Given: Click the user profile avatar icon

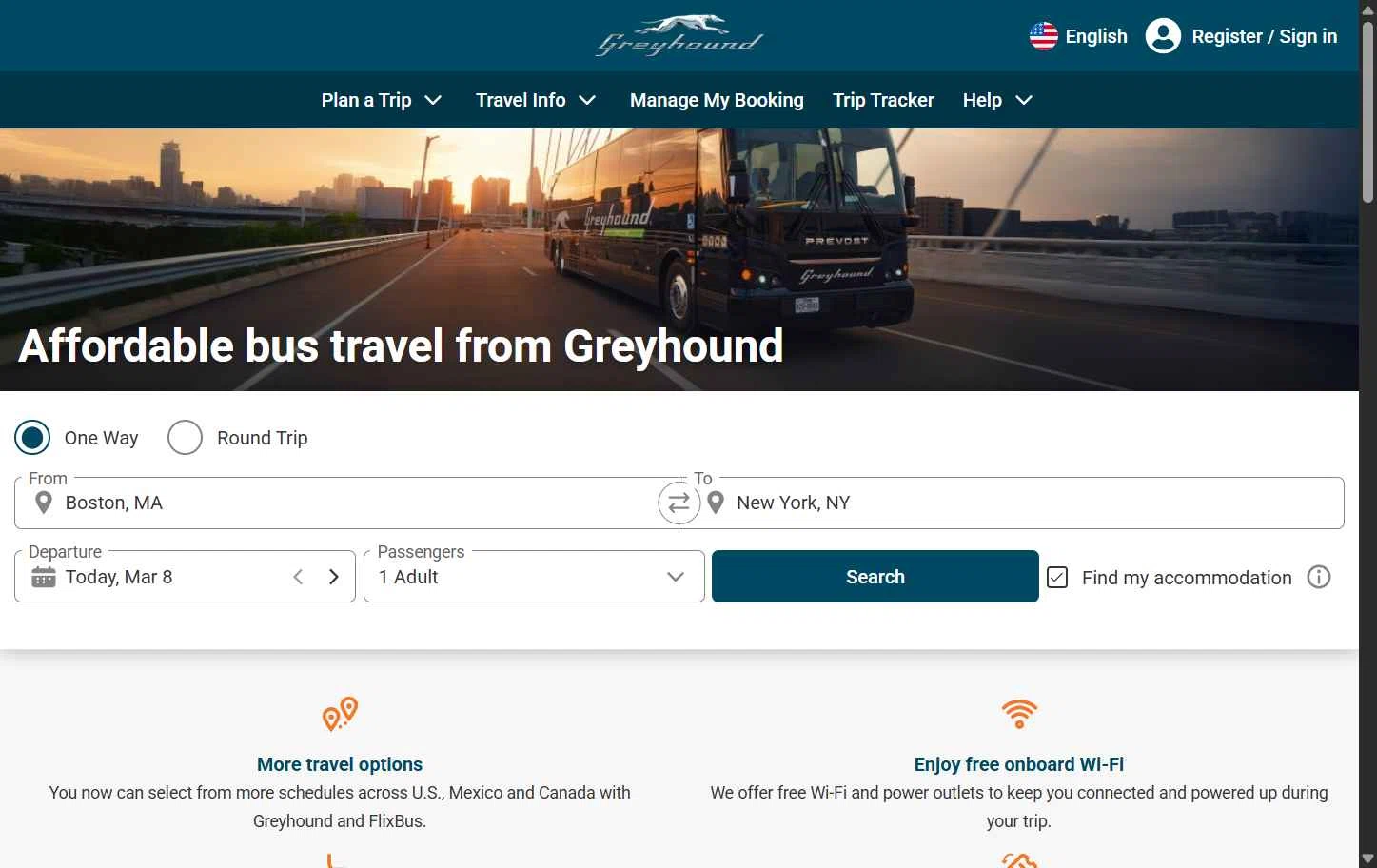Looking at the screenshot, I should (1163, 36).
